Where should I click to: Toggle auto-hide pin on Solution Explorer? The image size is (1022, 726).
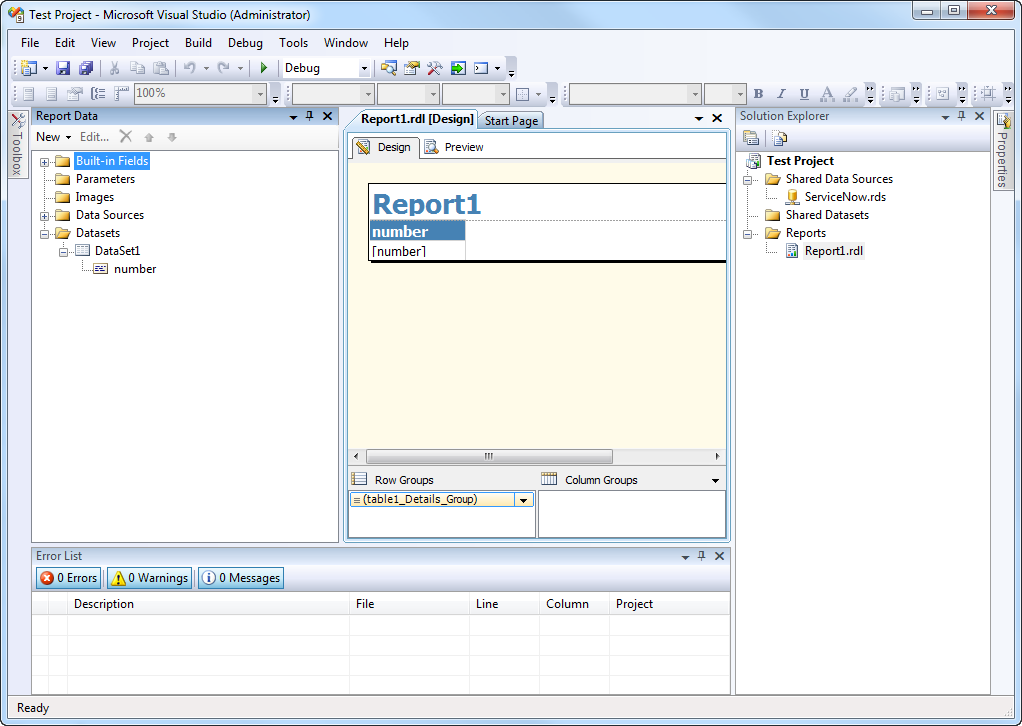click(x=961, y=116)
